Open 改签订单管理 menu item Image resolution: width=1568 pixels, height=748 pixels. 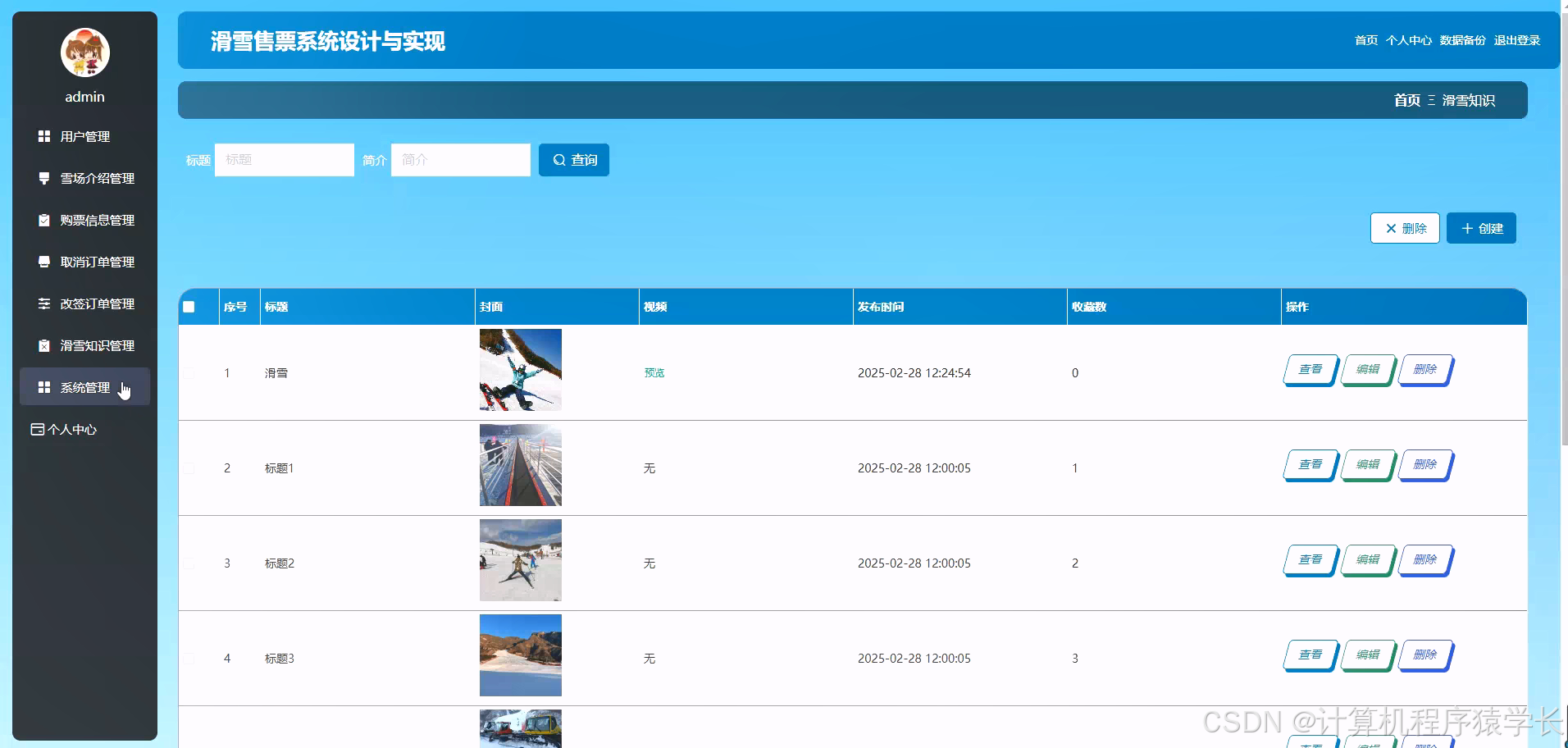pos(84,303)
